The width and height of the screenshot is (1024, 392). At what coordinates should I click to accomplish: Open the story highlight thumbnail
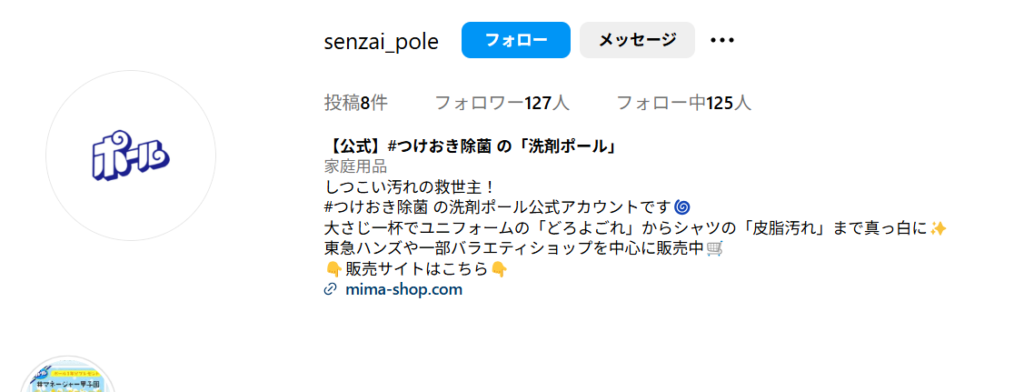pos(68,374)
